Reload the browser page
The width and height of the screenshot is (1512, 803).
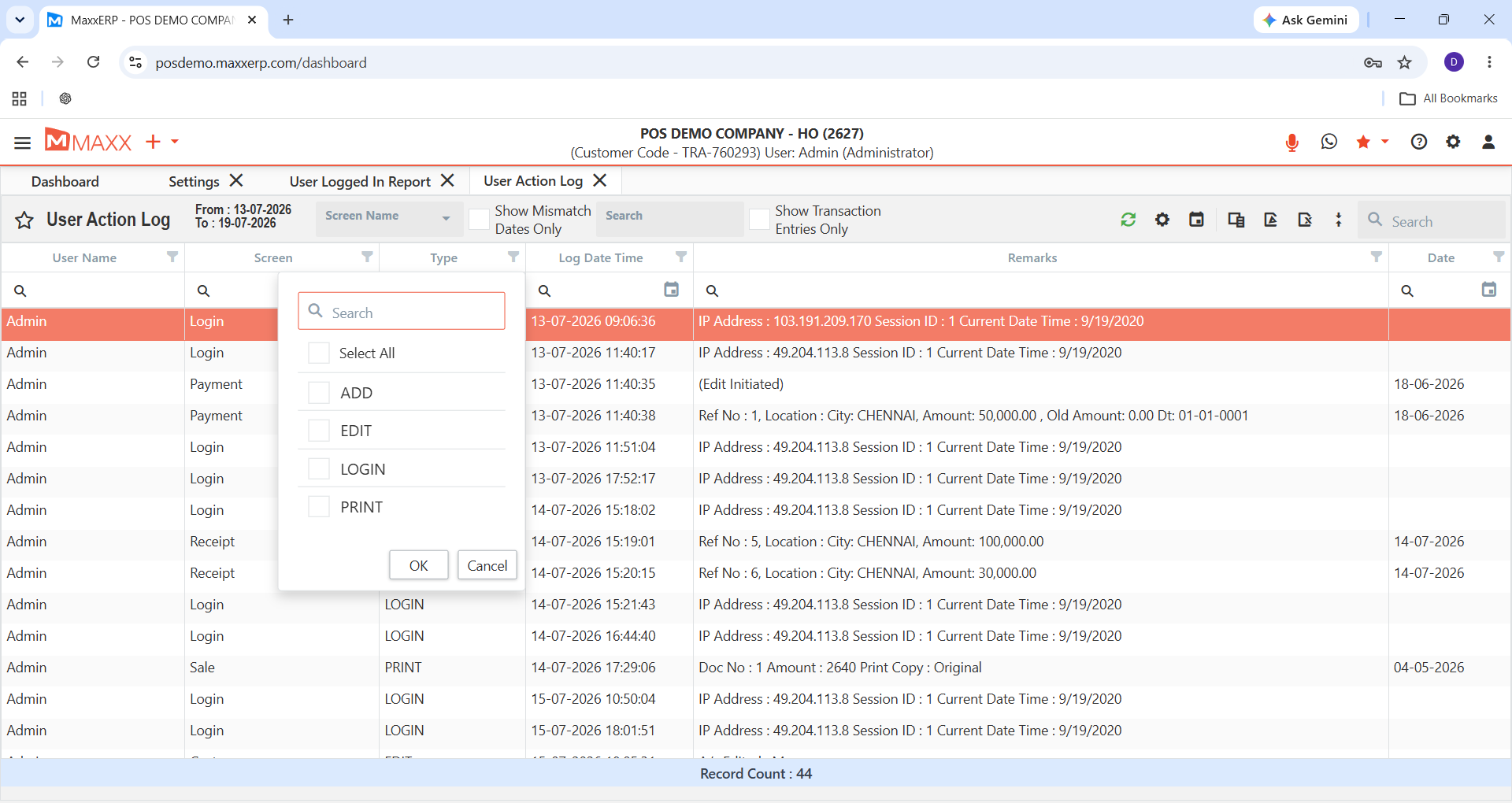click(94, 62)
